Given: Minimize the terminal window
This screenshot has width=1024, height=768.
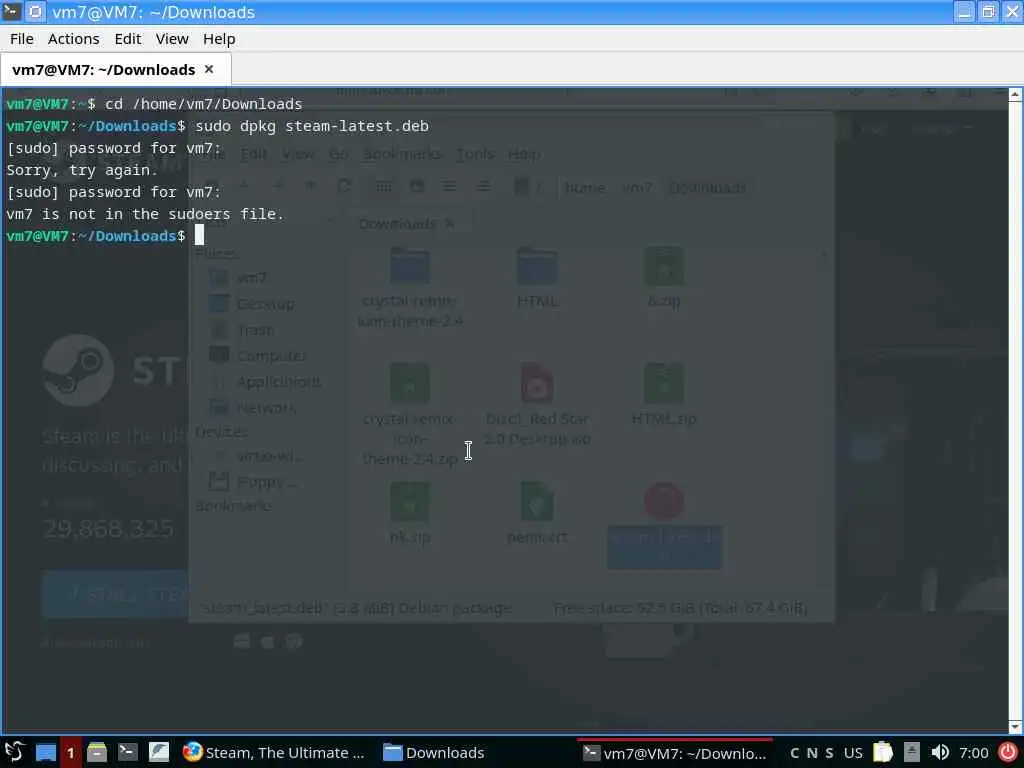Looking at the screenshot, I should [x=964, y=11].
